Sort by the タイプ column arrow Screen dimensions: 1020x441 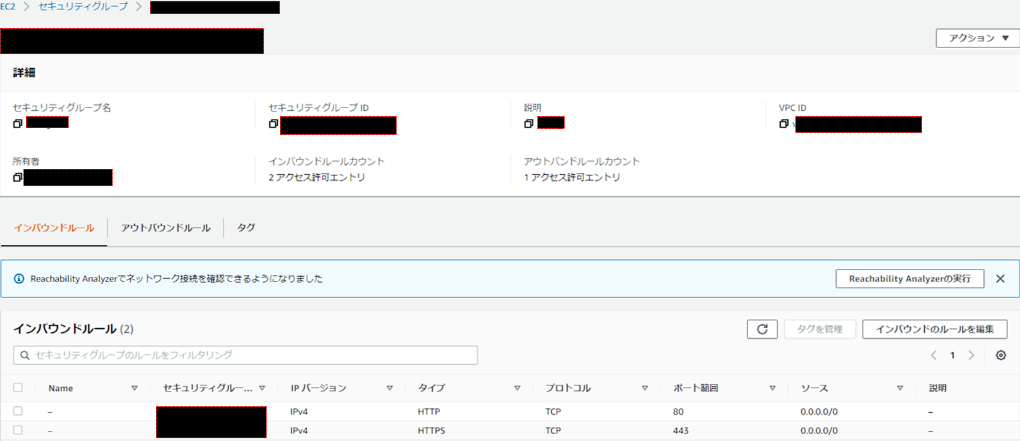517,388
